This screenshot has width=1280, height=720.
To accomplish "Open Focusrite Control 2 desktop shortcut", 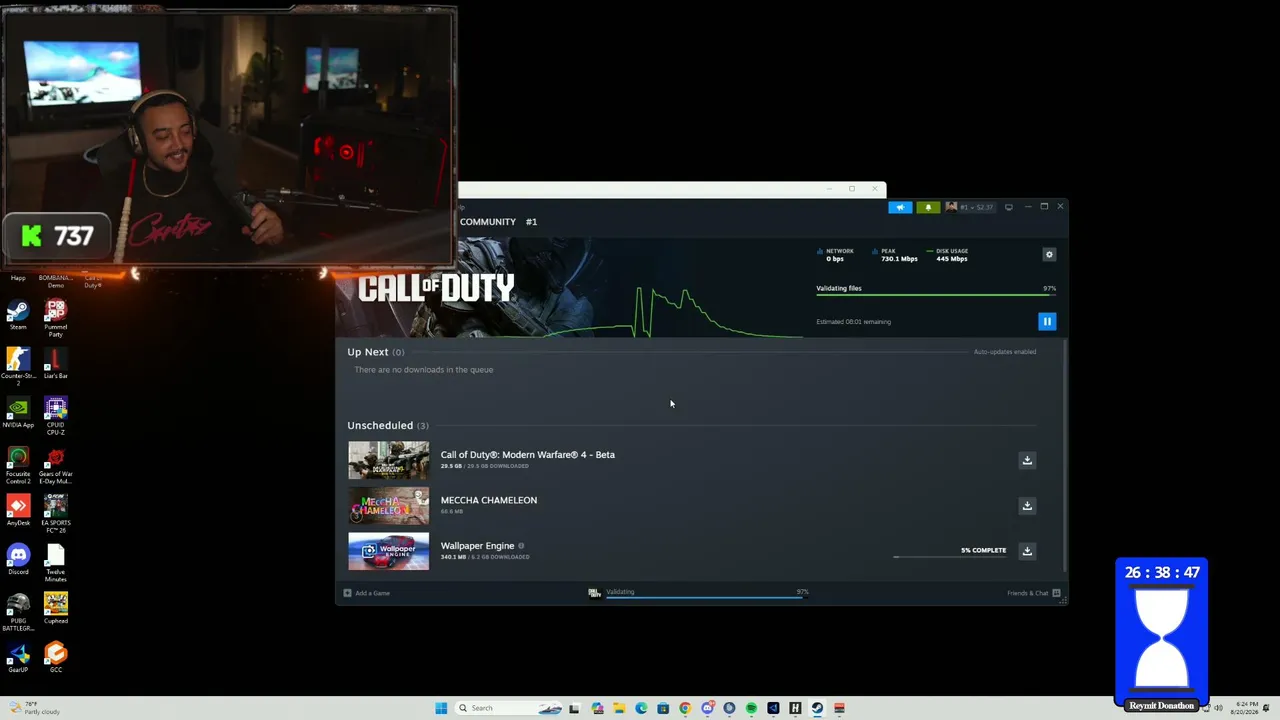I will point(18,465).
